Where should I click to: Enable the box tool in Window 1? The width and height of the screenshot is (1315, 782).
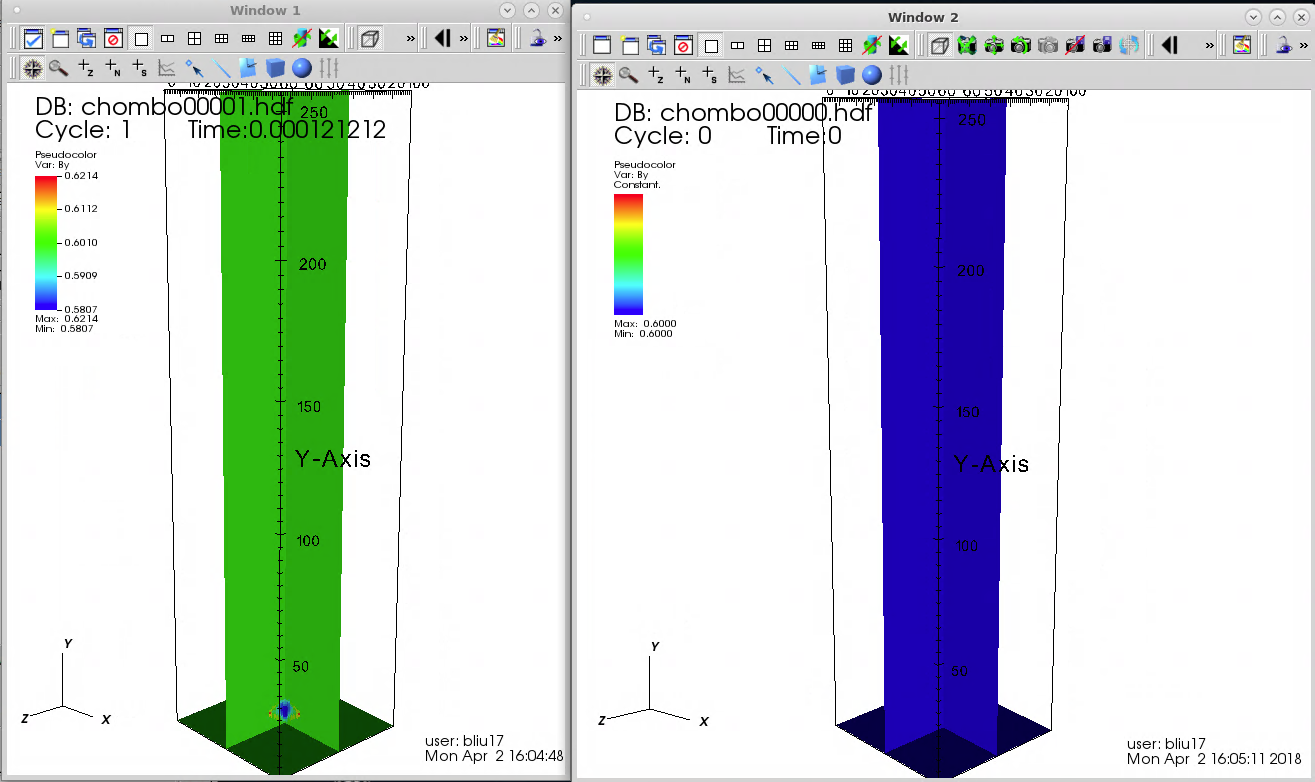pos(275,68)
